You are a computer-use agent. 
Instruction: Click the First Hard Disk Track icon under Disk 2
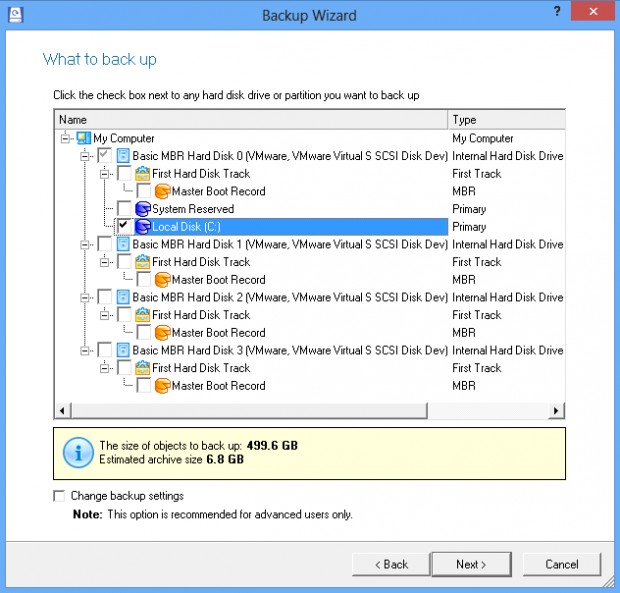click(142, 315)
